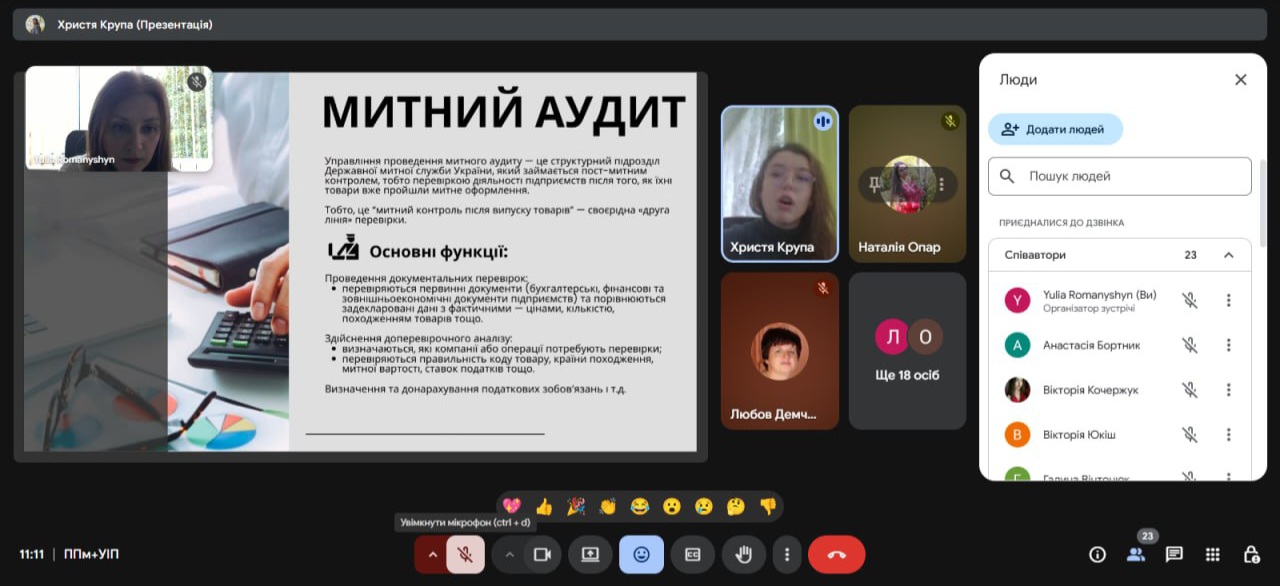Open more options for Вікторія Юкіш
This screenshot has height=586, width=1280.
coord(1228,434)
